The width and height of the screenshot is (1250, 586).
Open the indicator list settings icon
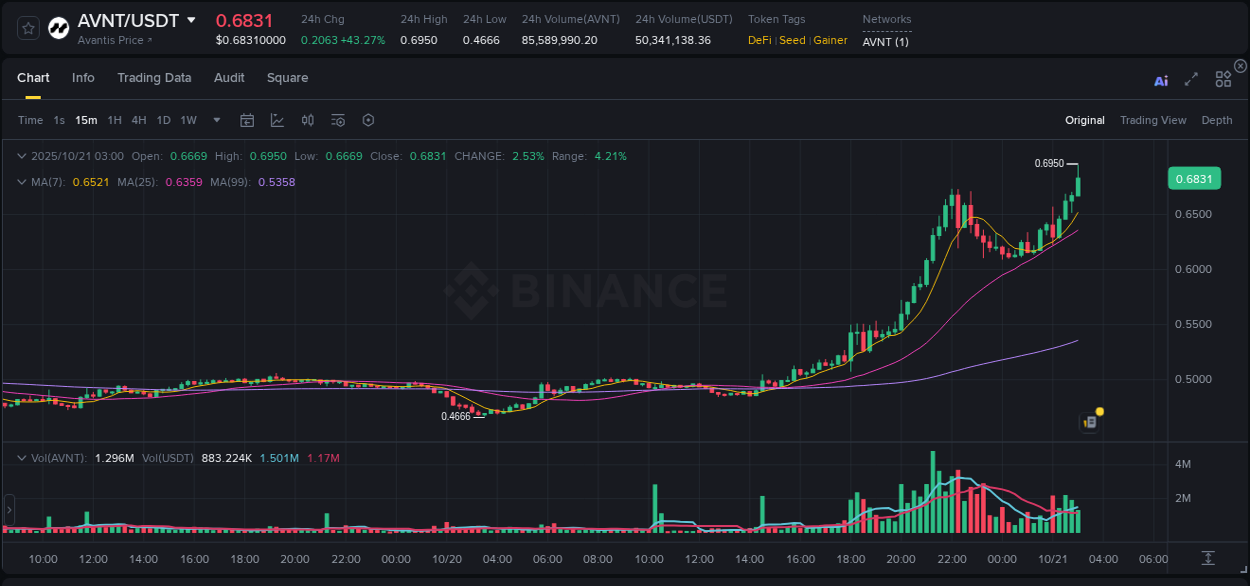(337, 120)
